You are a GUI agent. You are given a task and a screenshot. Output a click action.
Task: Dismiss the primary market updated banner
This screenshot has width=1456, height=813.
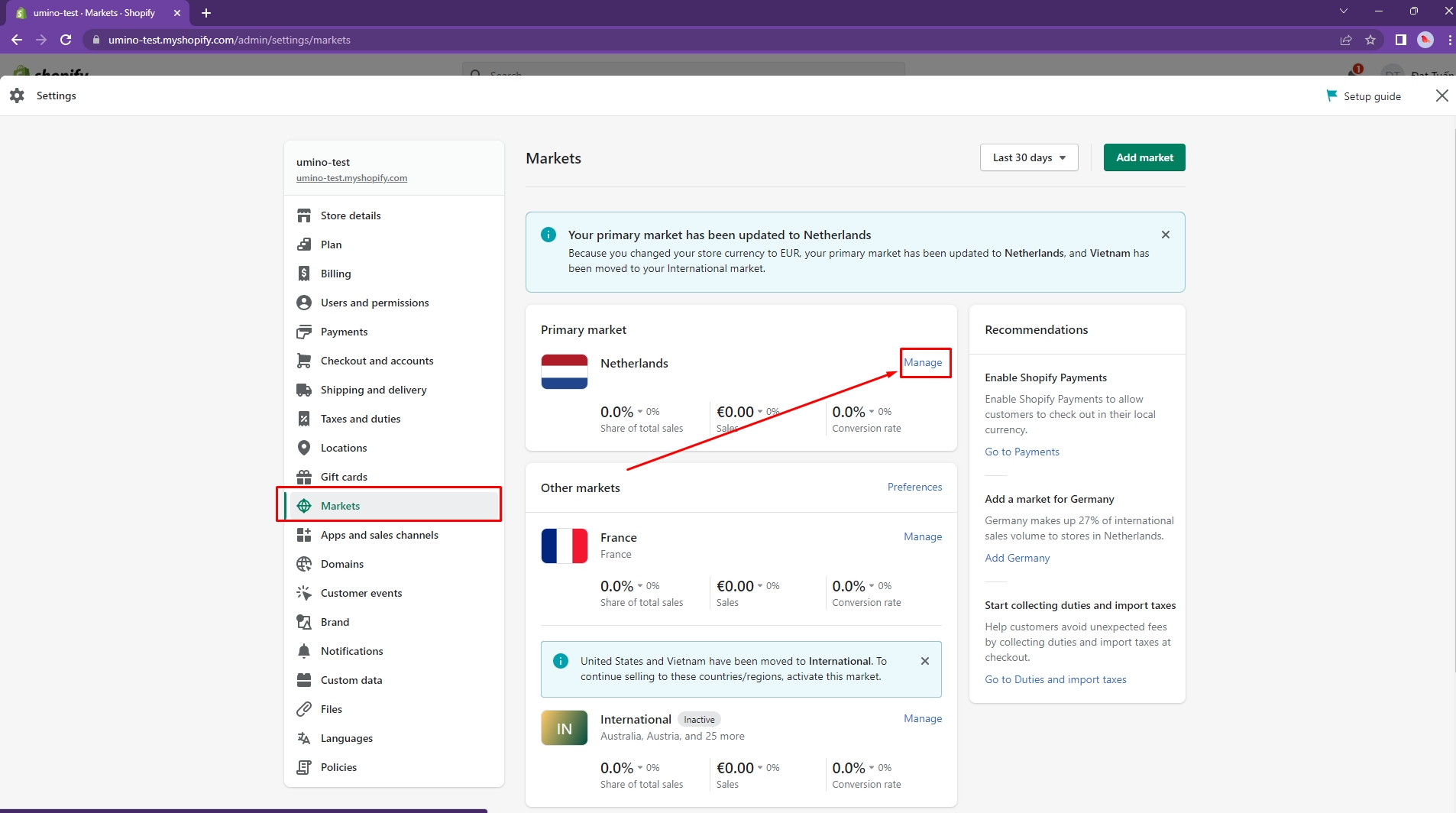pos(1165,235)
